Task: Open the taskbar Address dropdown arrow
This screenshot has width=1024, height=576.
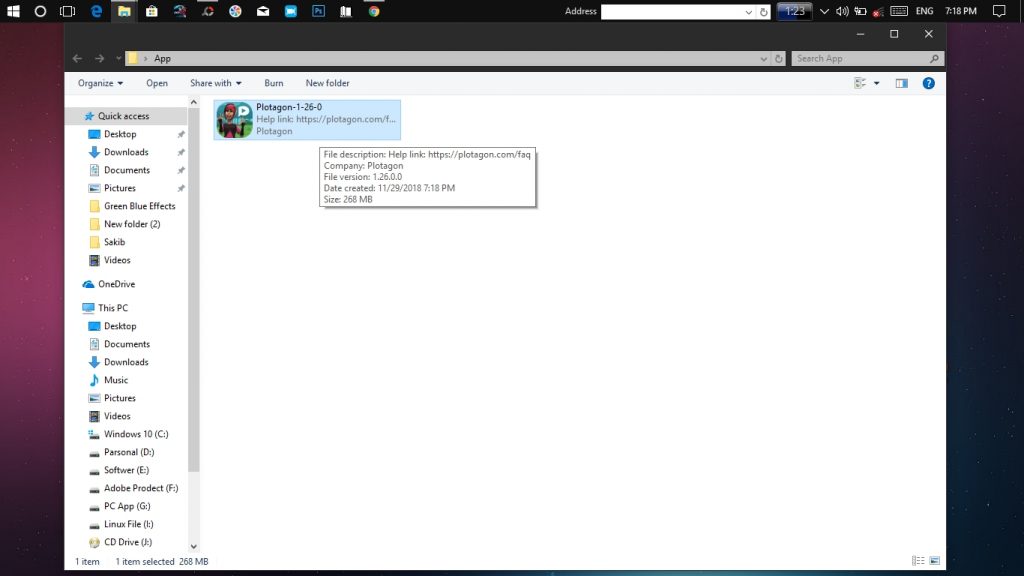Action: pyautogui.click(x=748, y=12)
